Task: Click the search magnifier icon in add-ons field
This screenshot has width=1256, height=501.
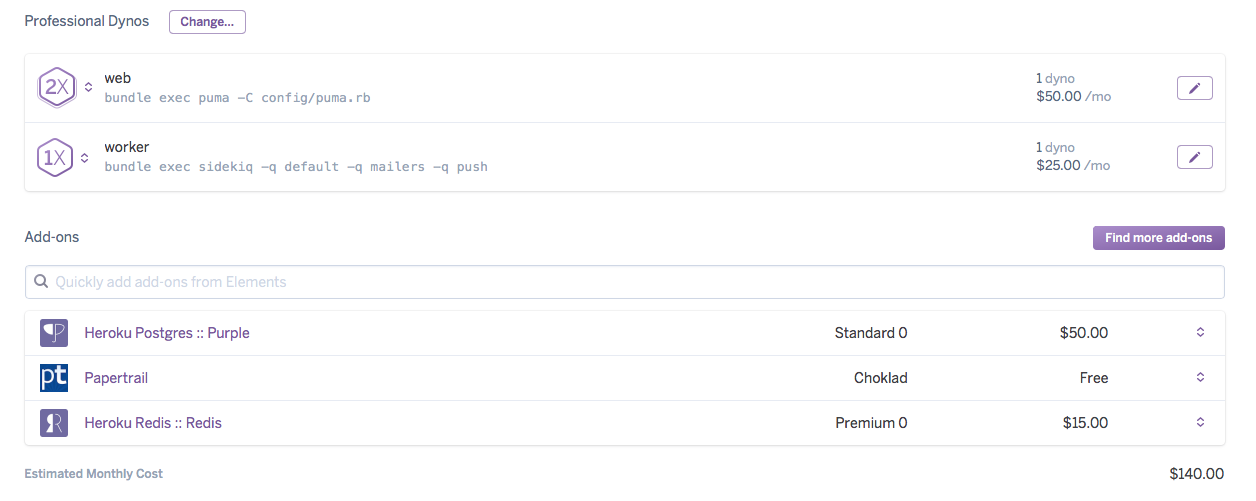Action: (41, 282)
